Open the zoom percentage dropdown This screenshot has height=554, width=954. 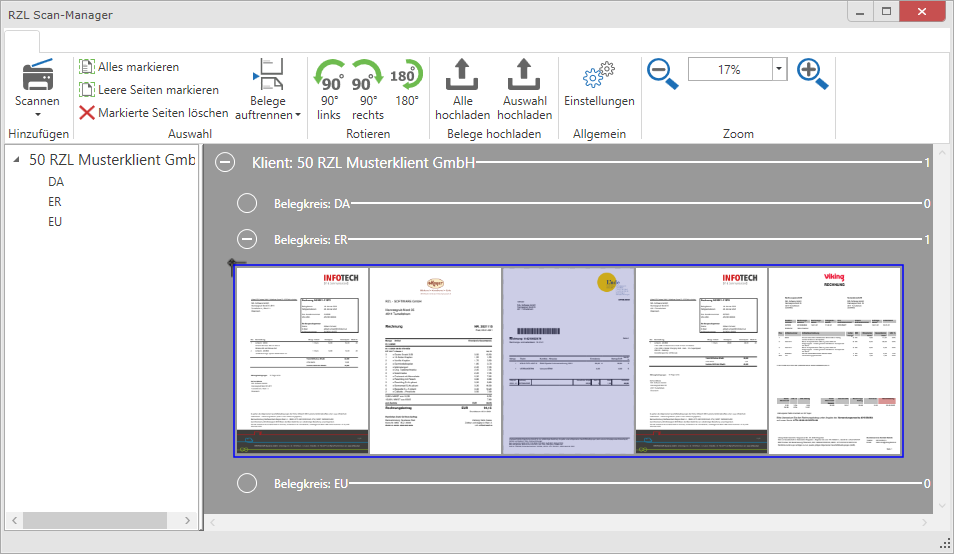tap(779, 69)
